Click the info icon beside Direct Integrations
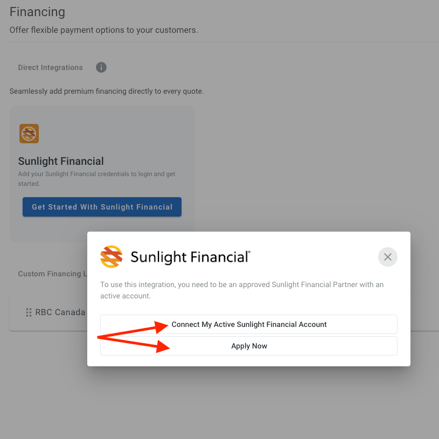 pos(101,67)
